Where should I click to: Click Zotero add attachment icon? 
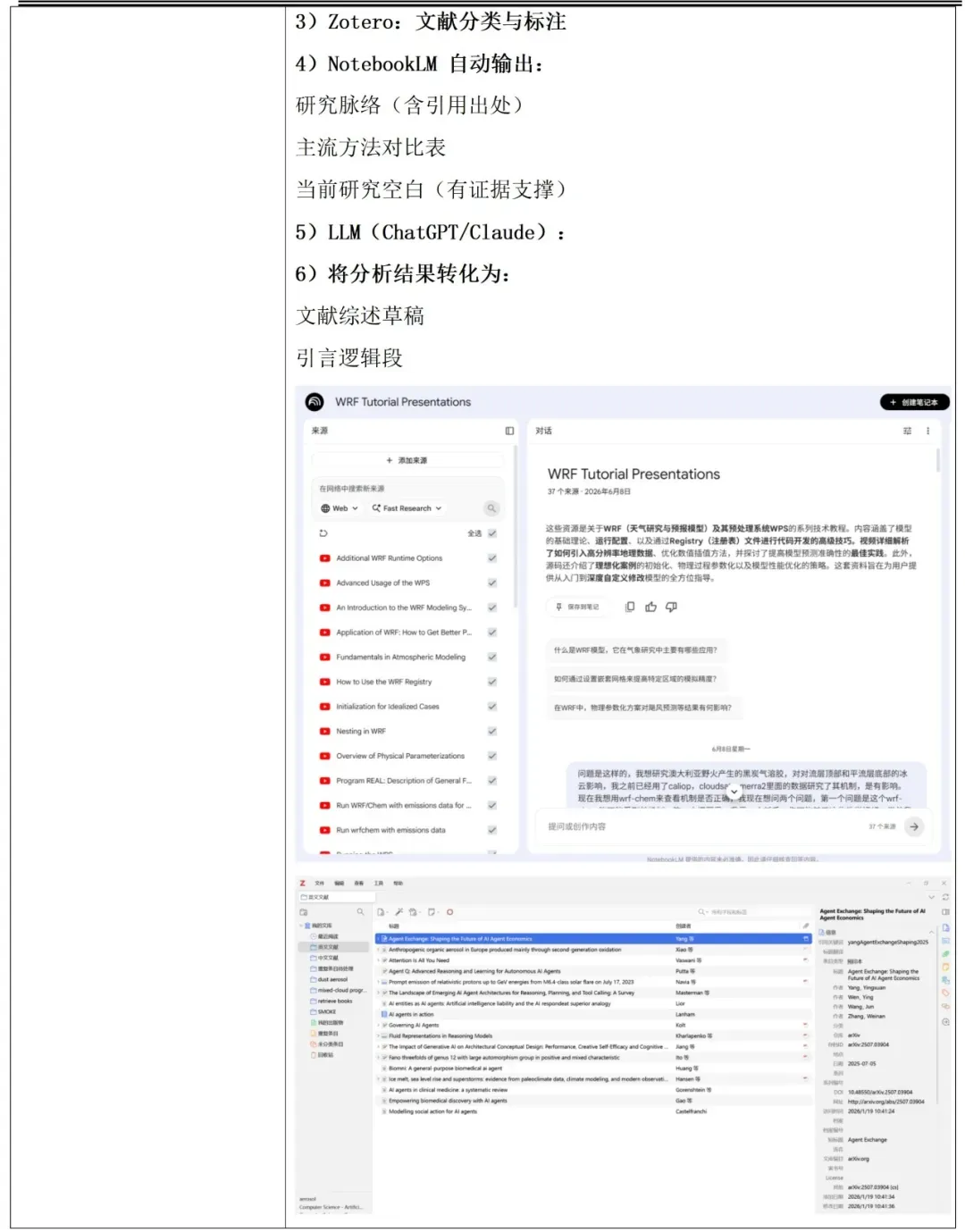(414, 912)
